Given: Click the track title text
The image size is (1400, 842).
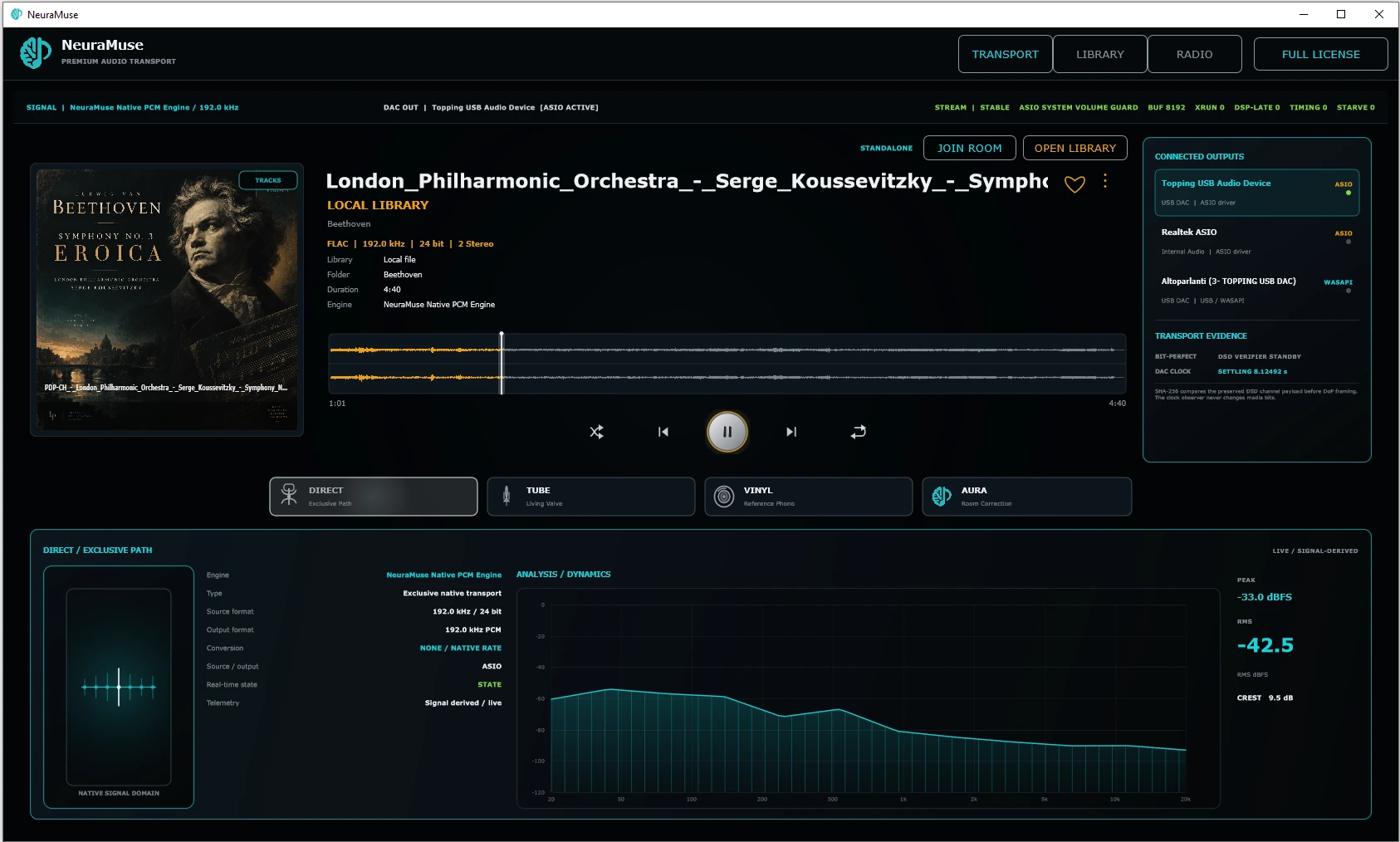Looking at the screenshot, I should (x=687, y=181).
